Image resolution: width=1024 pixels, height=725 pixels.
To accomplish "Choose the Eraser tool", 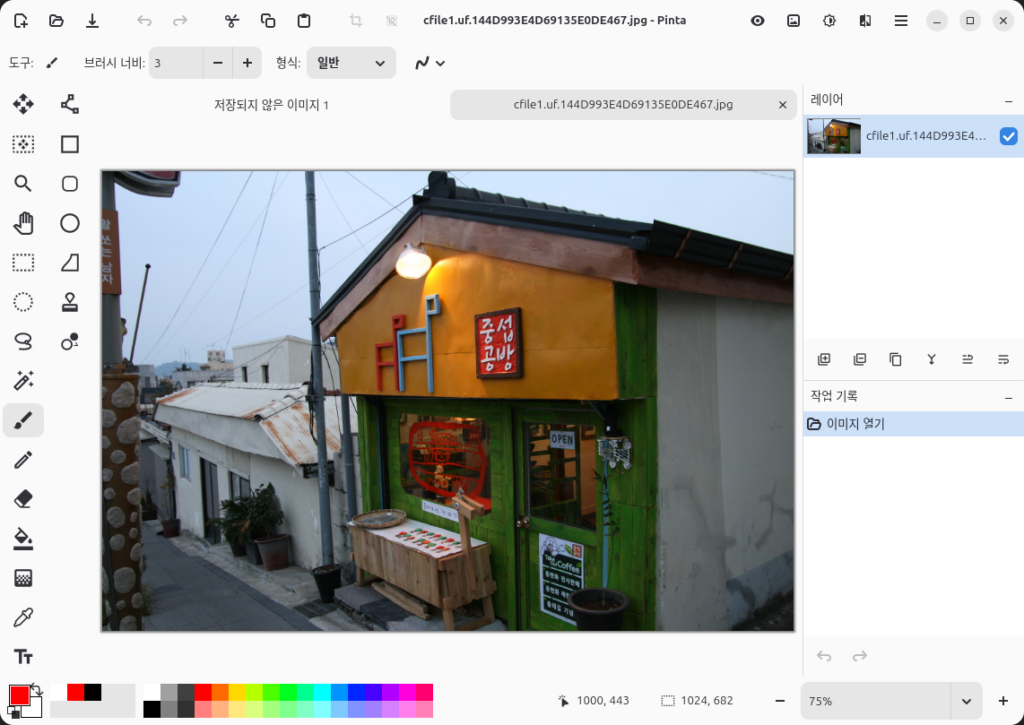I will point(23,499).
